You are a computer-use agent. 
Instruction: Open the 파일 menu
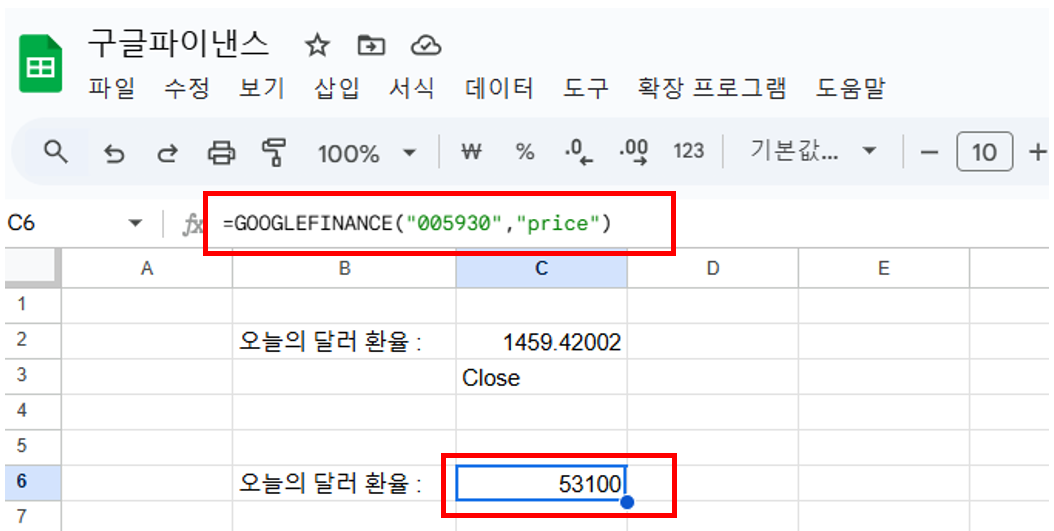point(112,88)
